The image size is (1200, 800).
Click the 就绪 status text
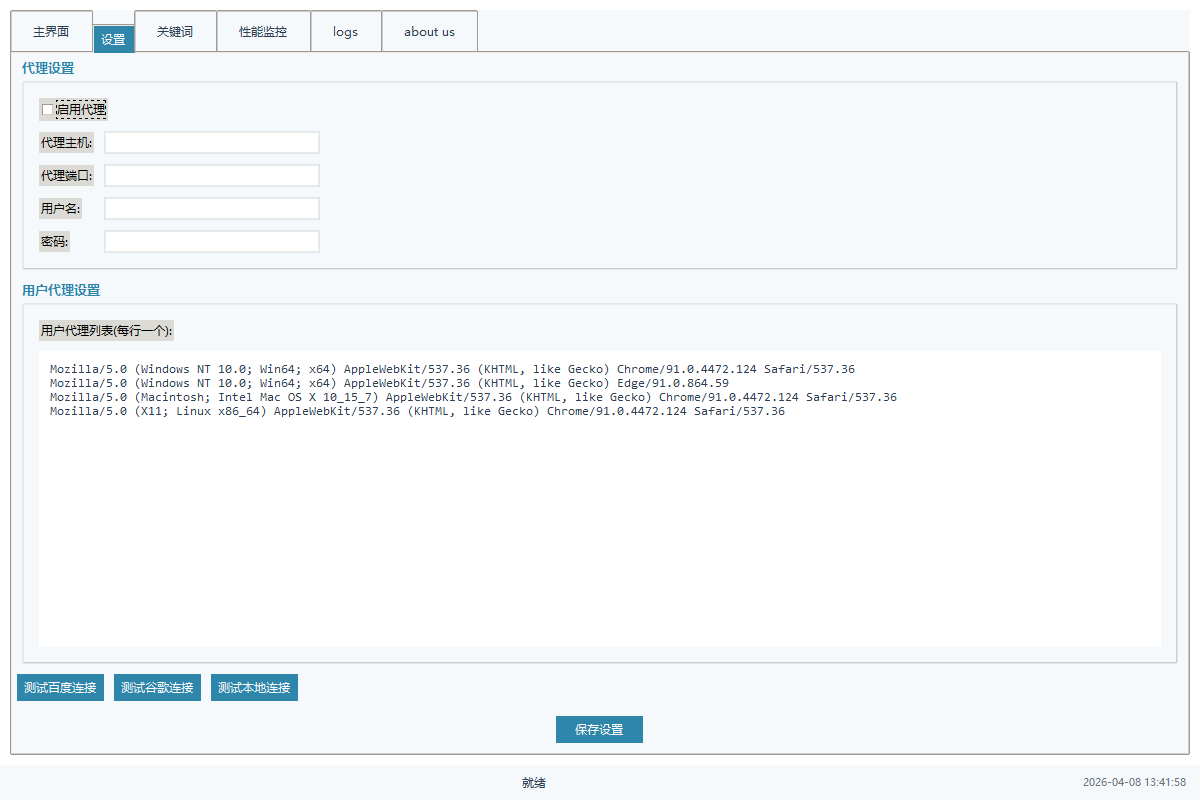coord(534,783)
